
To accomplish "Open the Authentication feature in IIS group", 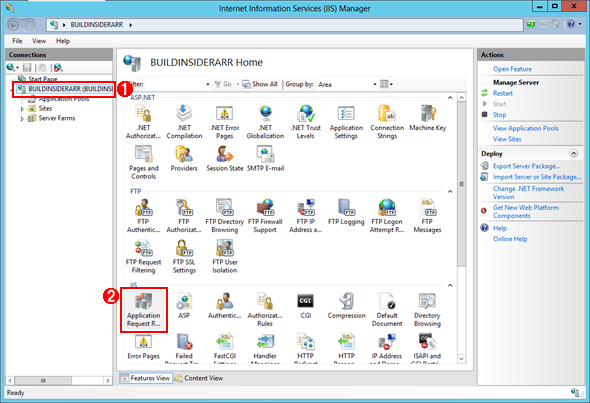I will (x=225, y=306).
